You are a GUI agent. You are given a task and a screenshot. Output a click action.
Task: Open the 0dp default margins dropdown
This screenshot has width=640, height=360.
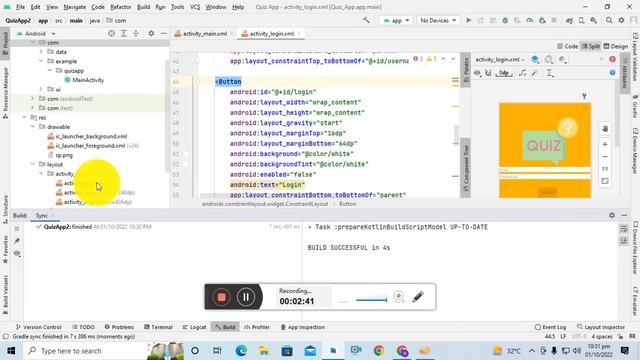tap(504, 73)
